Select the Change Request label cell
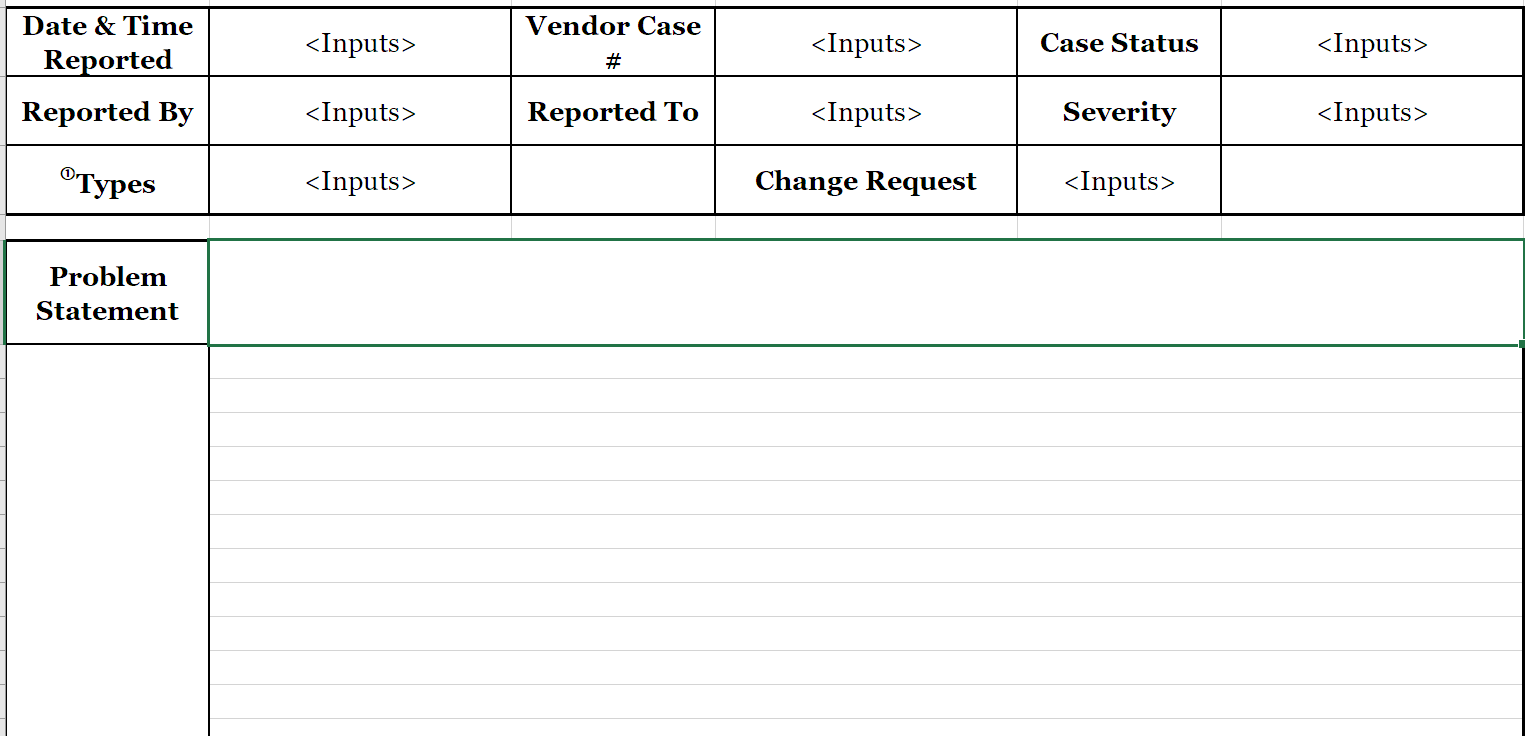 click(864, 181)
